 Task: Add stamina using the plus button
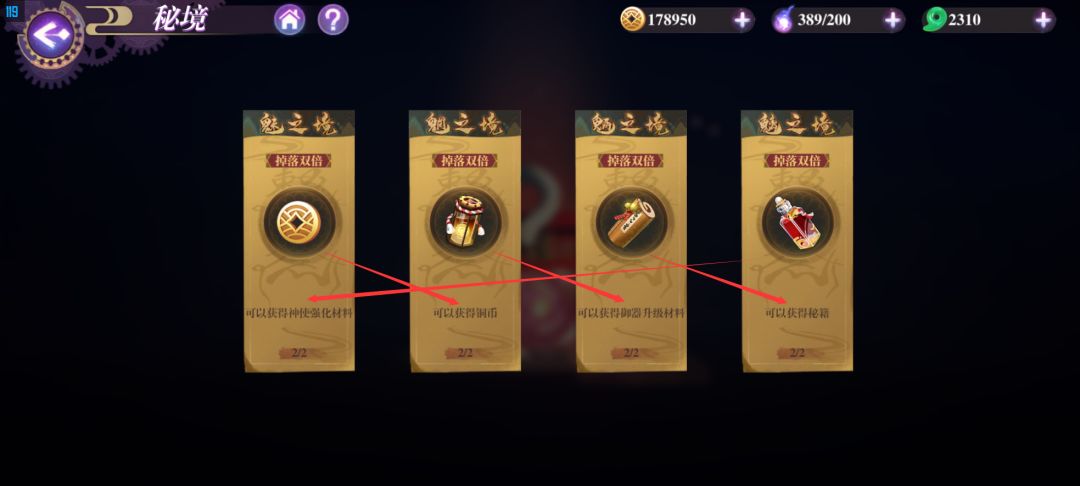click(893, 20)
